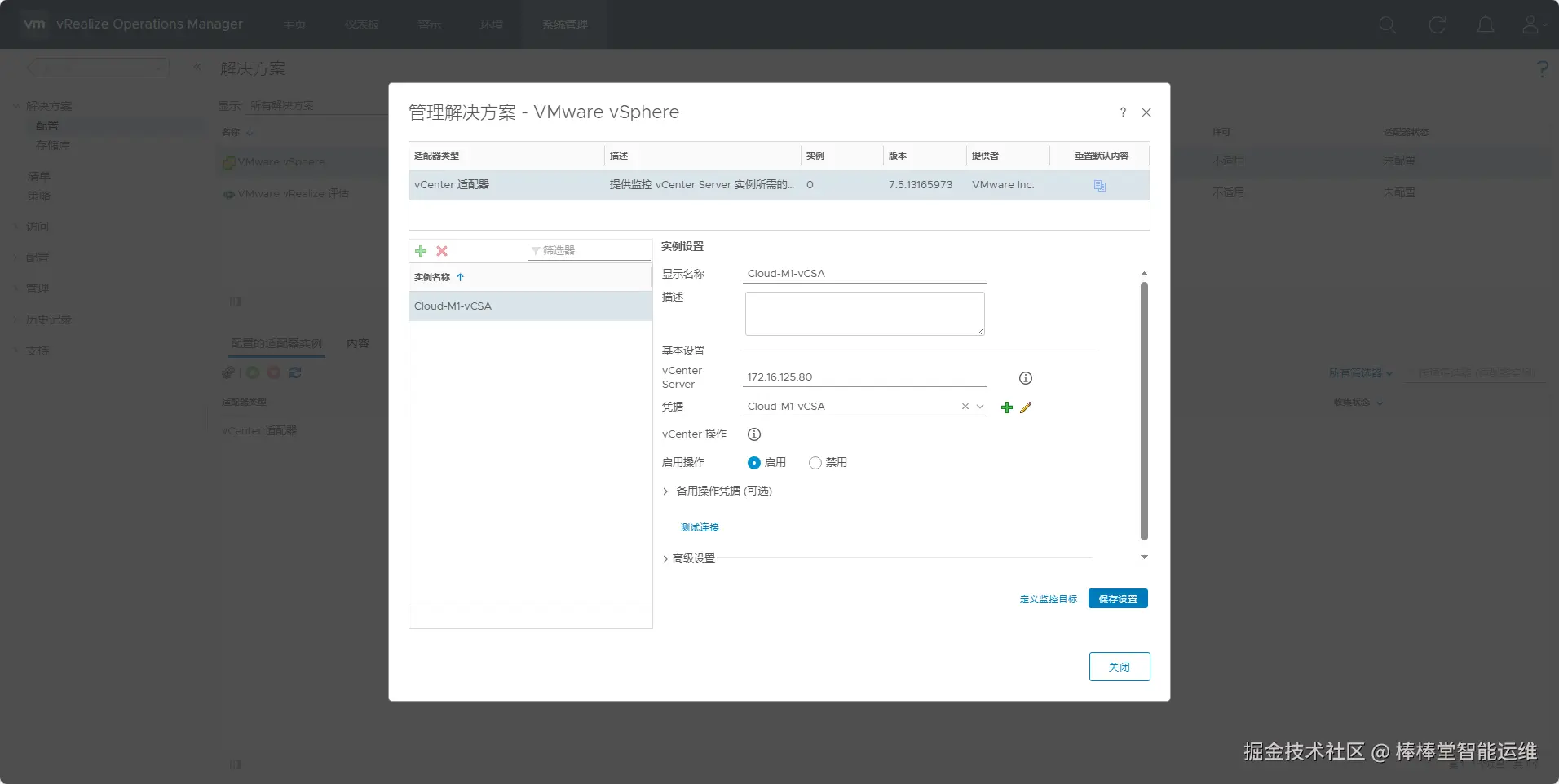Open help for the 管理解决方案 dialog

pos(1123,112)
